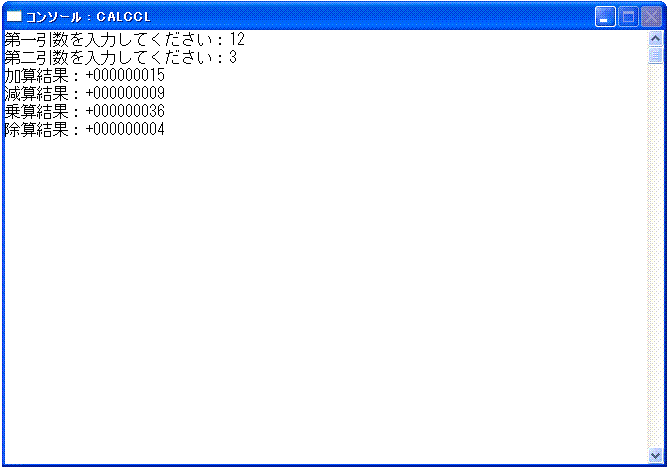Click the 第二引数を入力してください prompt line
Screen dimensions: 668x468
(x=120, y=57)
